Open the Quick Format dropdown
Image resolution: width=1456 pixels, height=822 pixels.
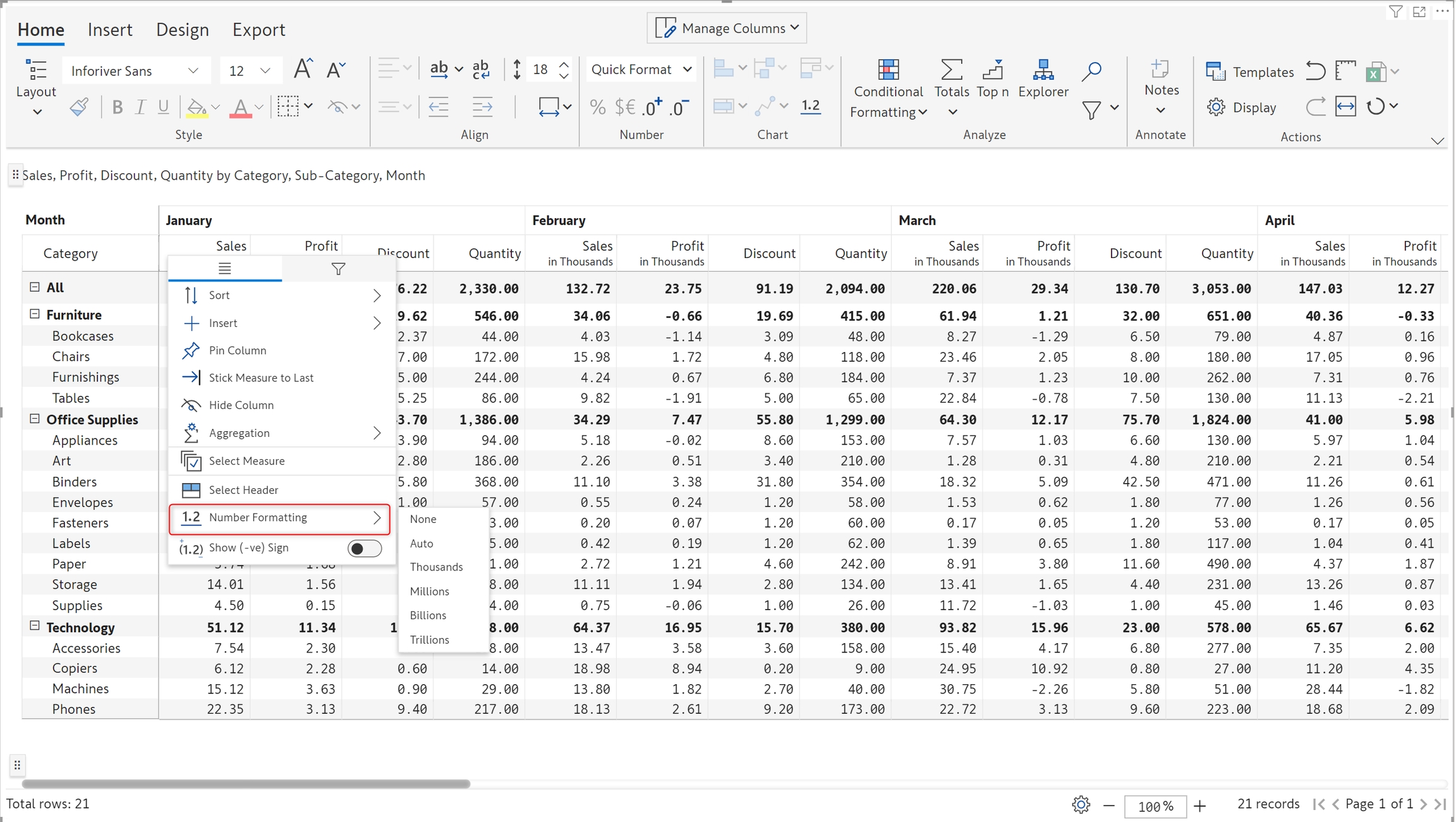(x=641, y=70)
